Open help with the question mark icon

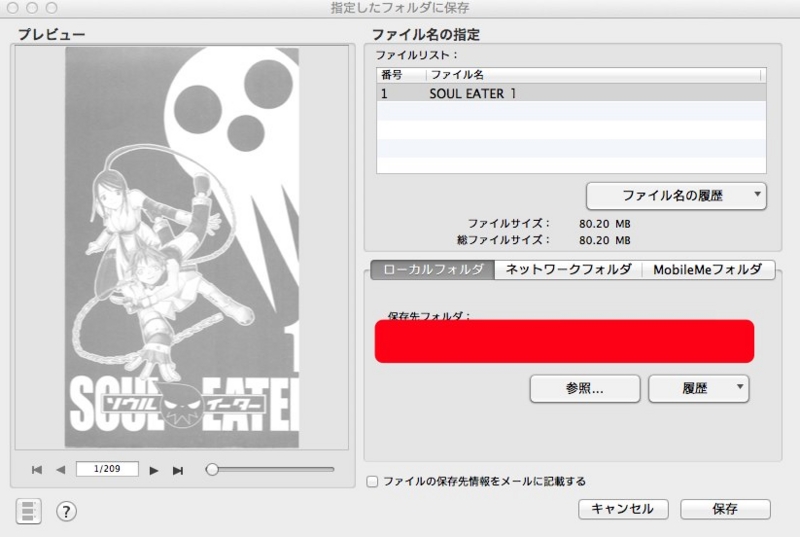coord(66,511)
